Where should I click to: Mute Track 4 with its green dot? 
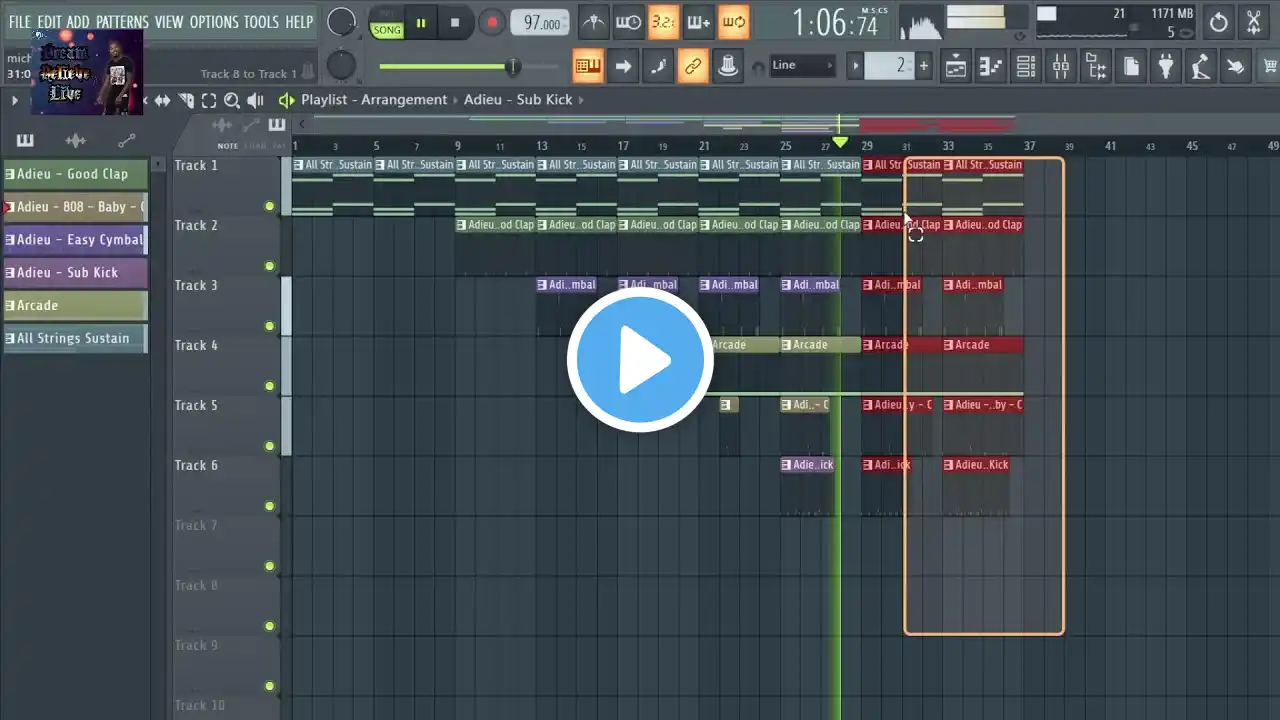tap(269, 387)
